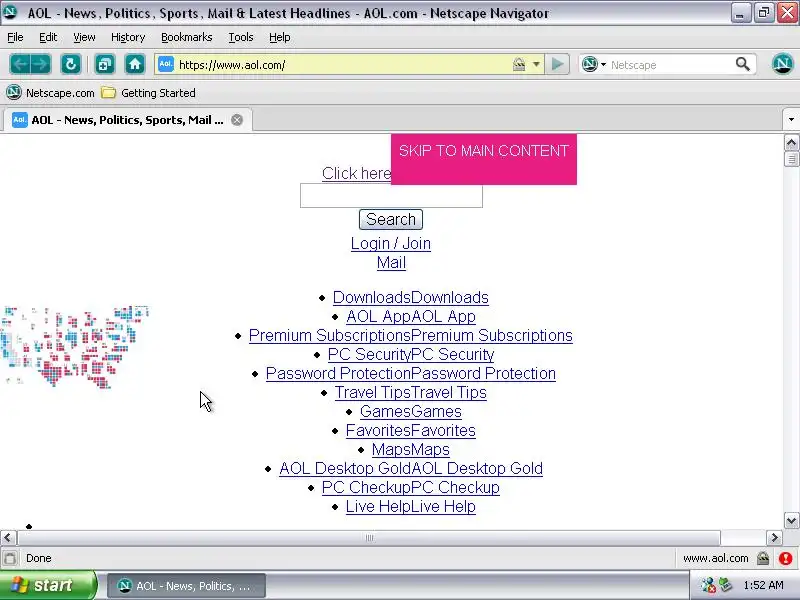Click the AOL page search text field
The height and width of the screenshot is (600, 800).
(x=391, y=196)
